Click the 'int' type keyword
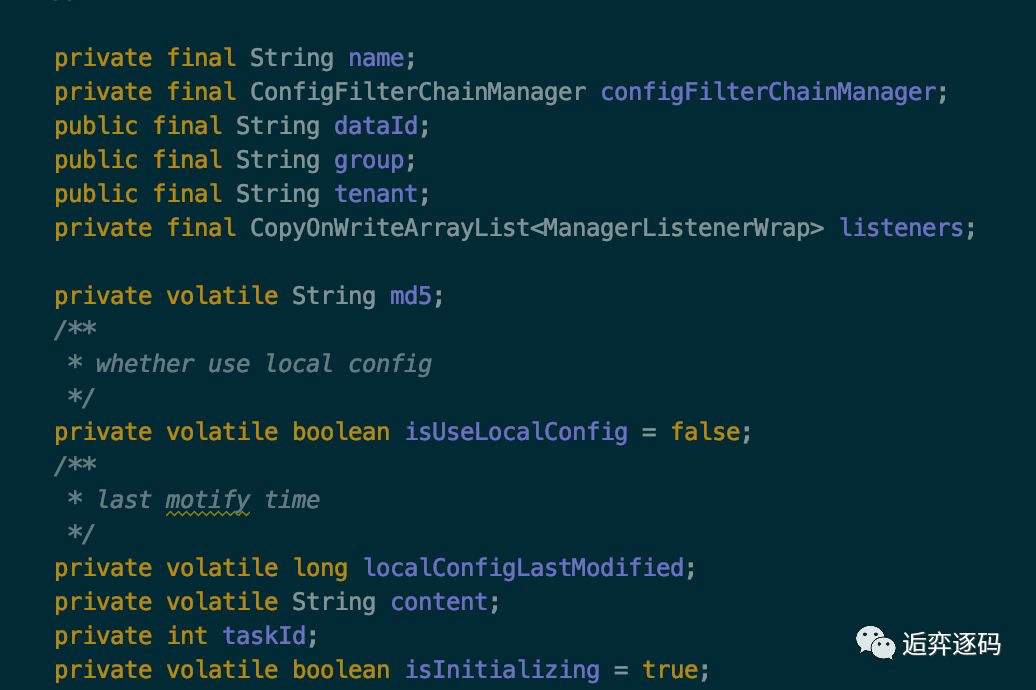Screen dimensions: 1036x690 tap(186, 636)
